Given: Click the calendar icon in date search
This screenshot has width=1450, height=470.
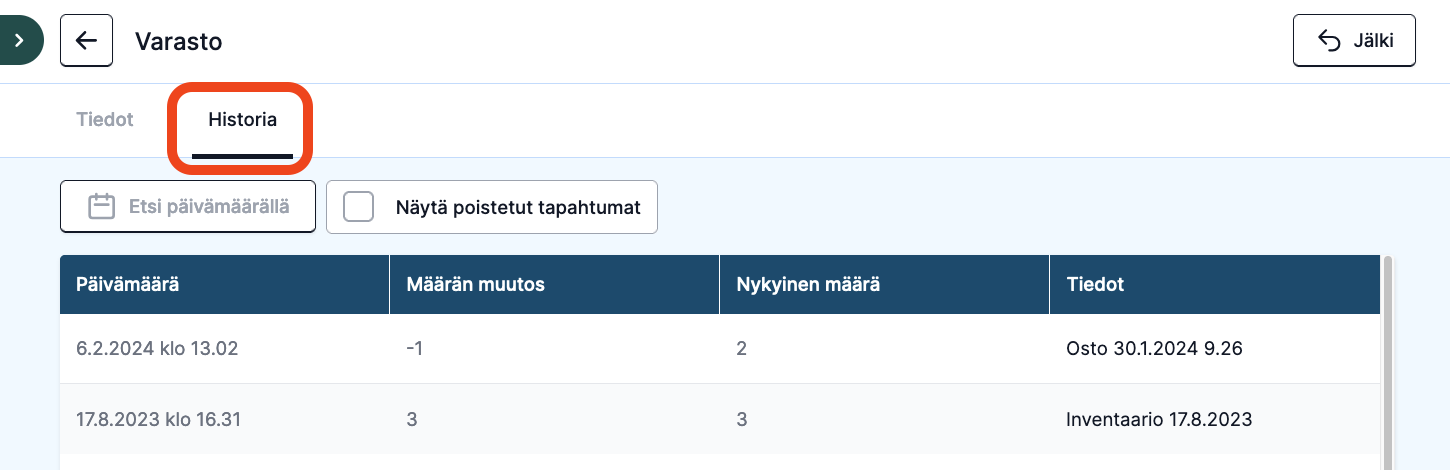Looking at the screenshot, I should 101,207.
